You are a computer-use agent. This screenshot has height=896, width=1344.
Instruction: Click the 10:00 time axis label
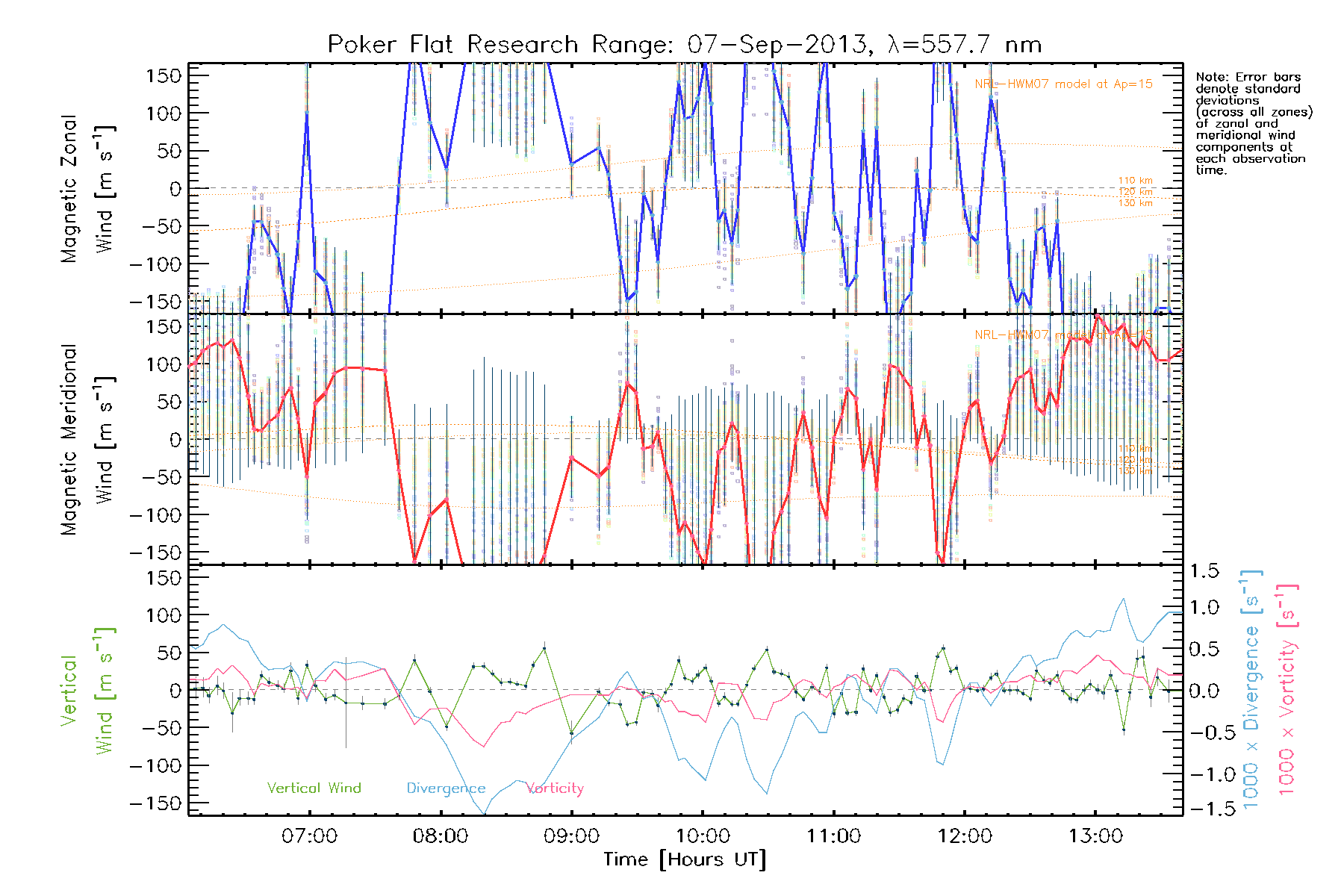703,836
